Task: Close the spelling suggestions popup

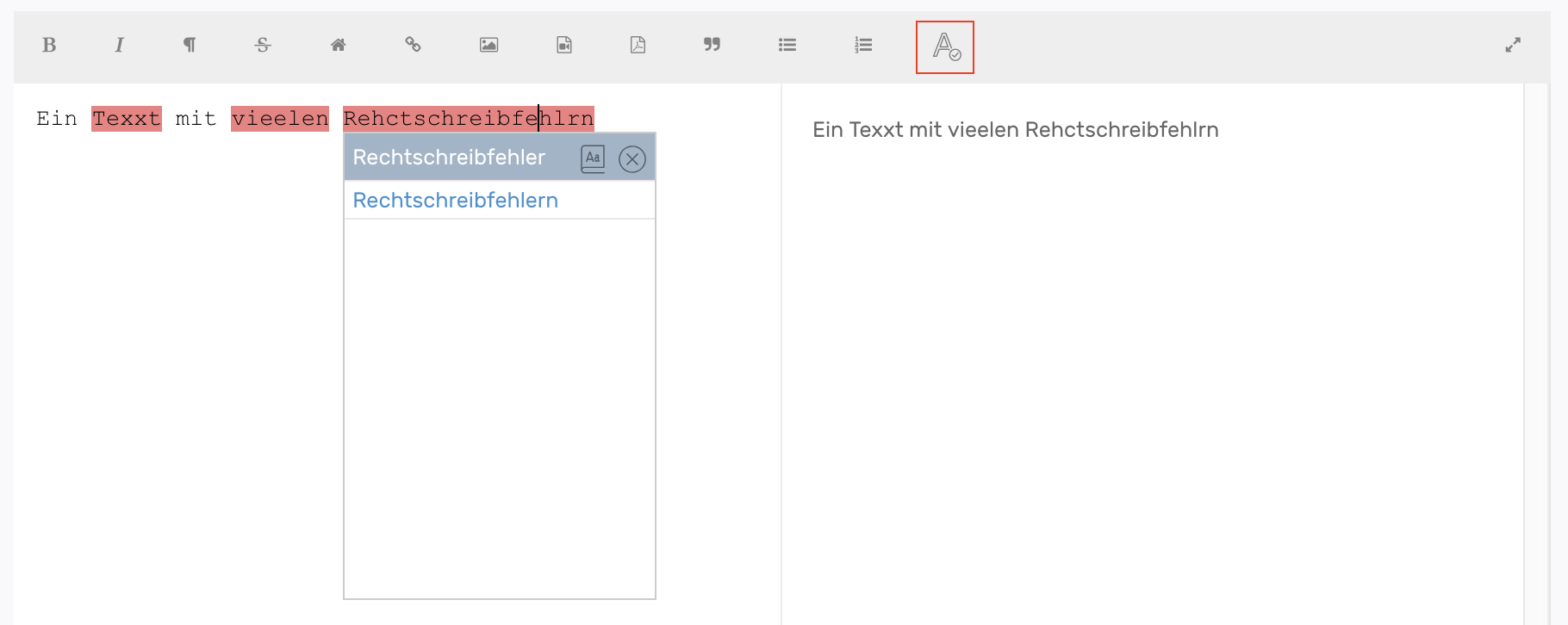Action: tap(632, 159)
